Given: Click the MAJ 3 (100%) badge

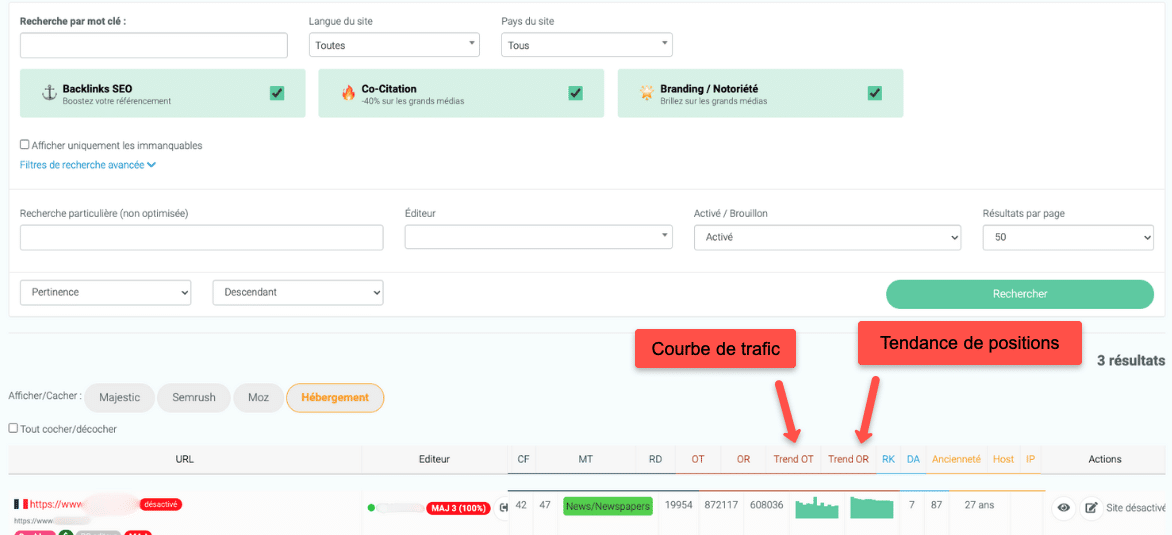Looking at the screenshot, I should pos(459,509).
